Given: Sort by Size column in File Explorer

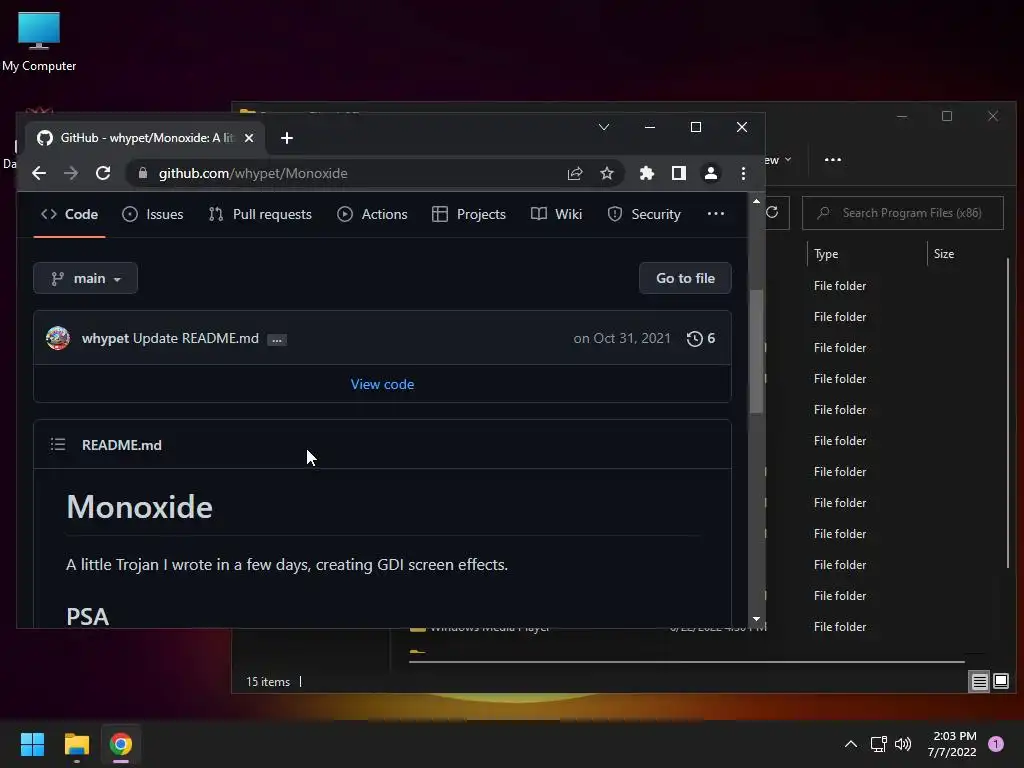Looking at the screenshot, I should 944,254.
